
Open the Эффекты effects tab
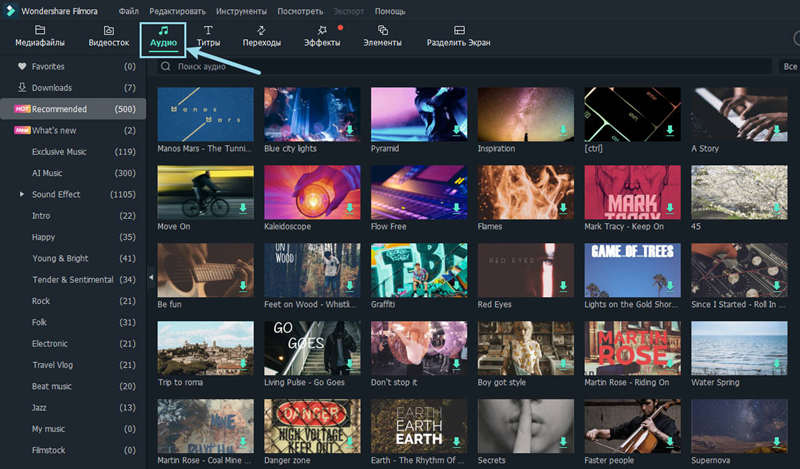[322, 36]
